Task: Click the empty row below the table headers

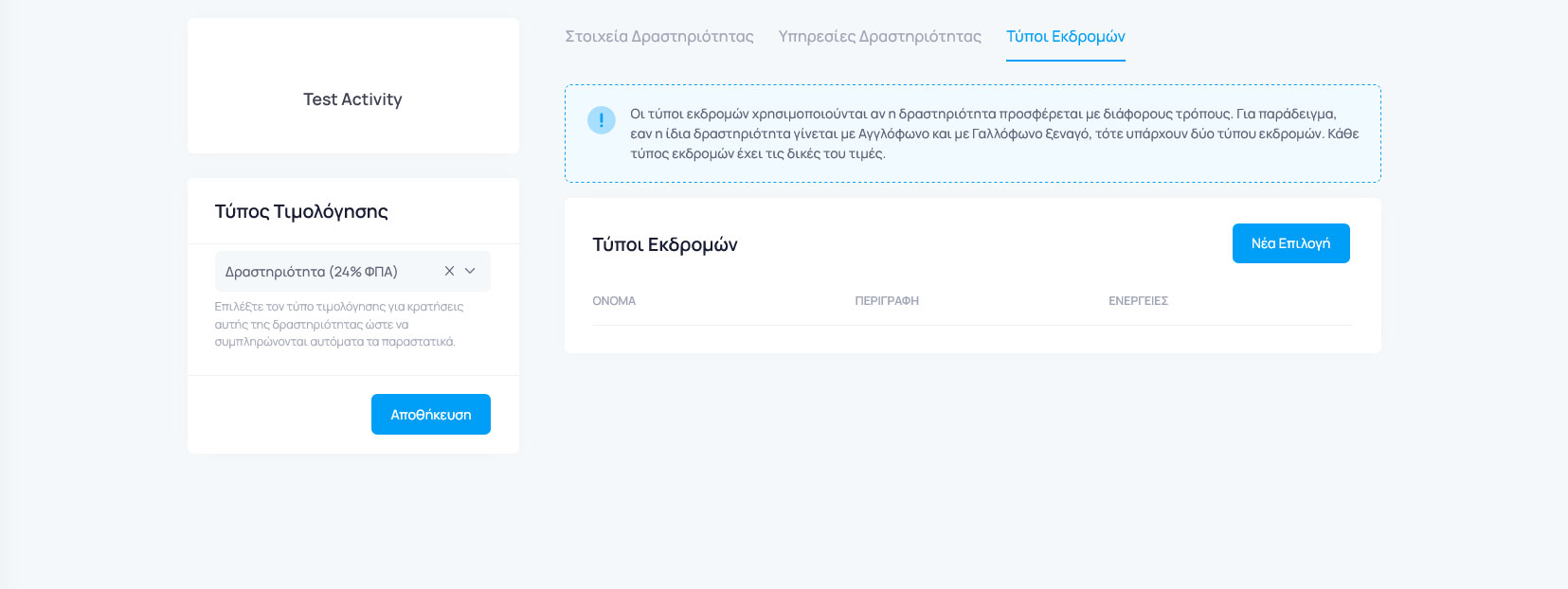Action: pos(972,338)
